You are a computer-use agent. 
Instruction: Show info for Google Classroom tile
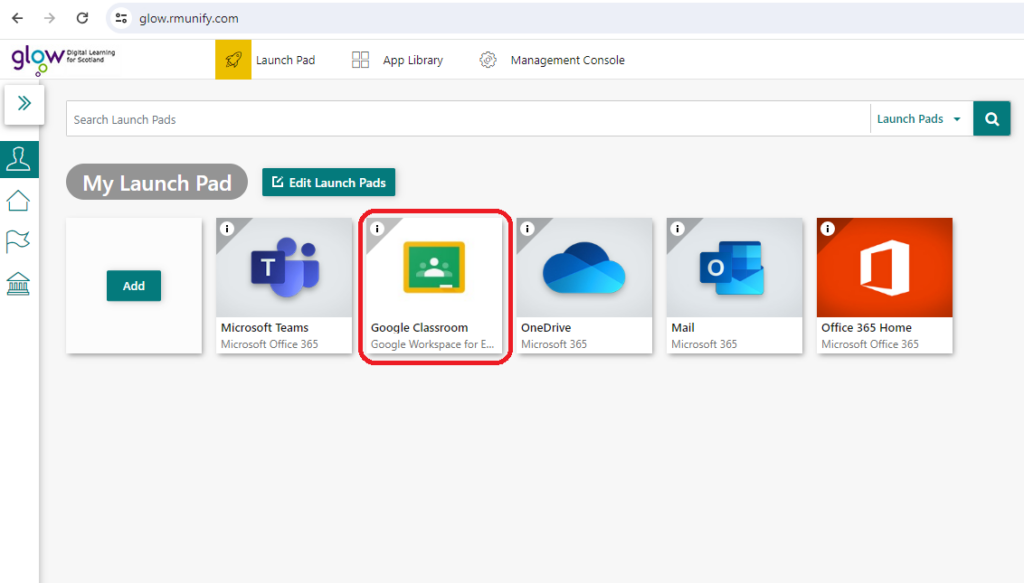377,228
